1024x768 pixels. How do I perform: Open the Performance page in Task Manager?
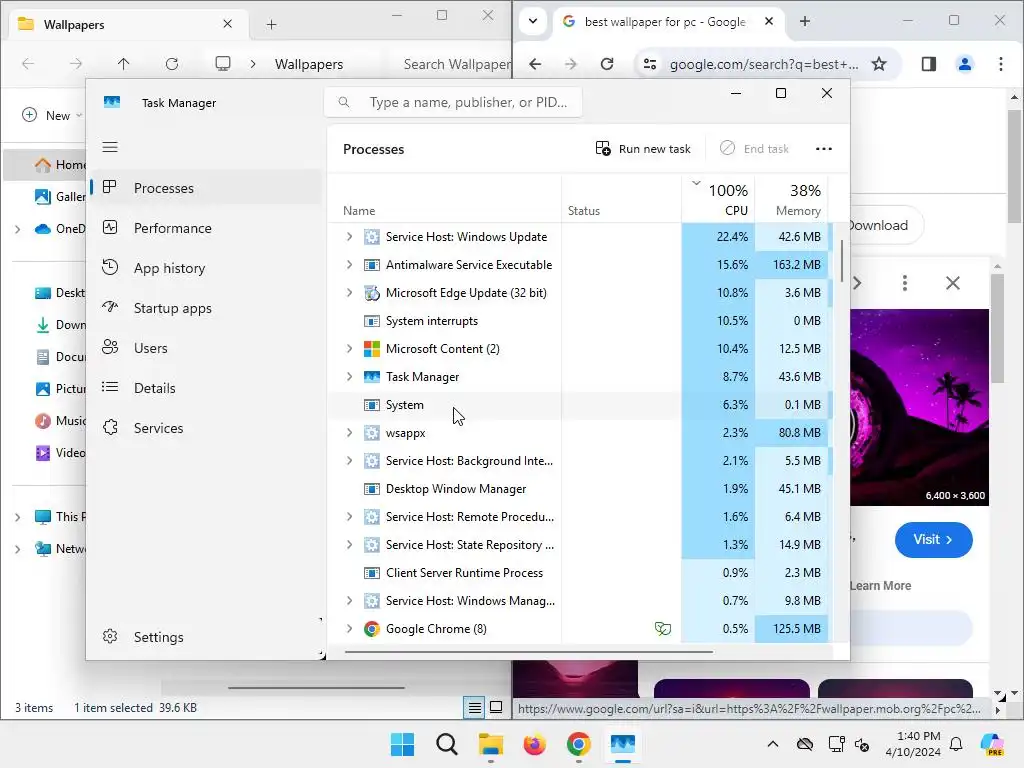[x=204, y=228]
